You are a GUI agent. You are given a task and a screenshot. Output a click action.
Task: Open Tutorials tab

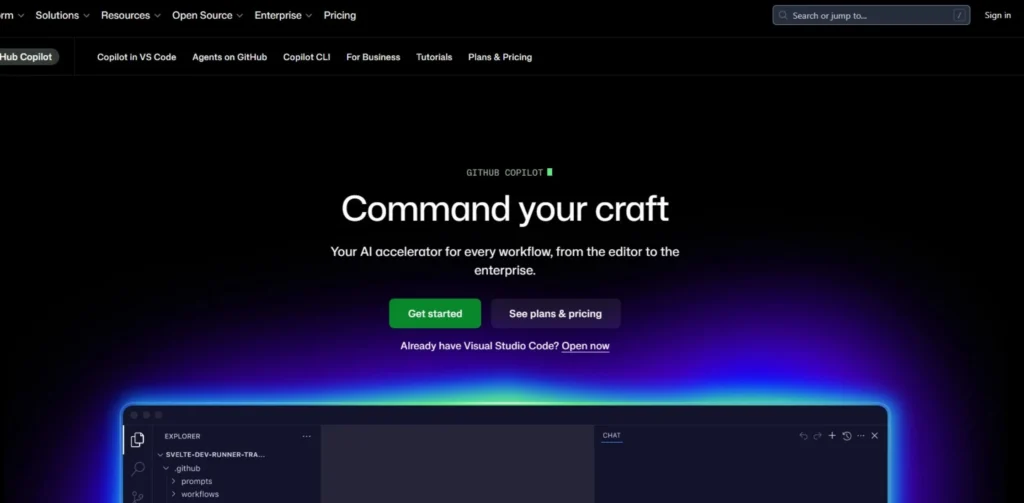(434, 57)
